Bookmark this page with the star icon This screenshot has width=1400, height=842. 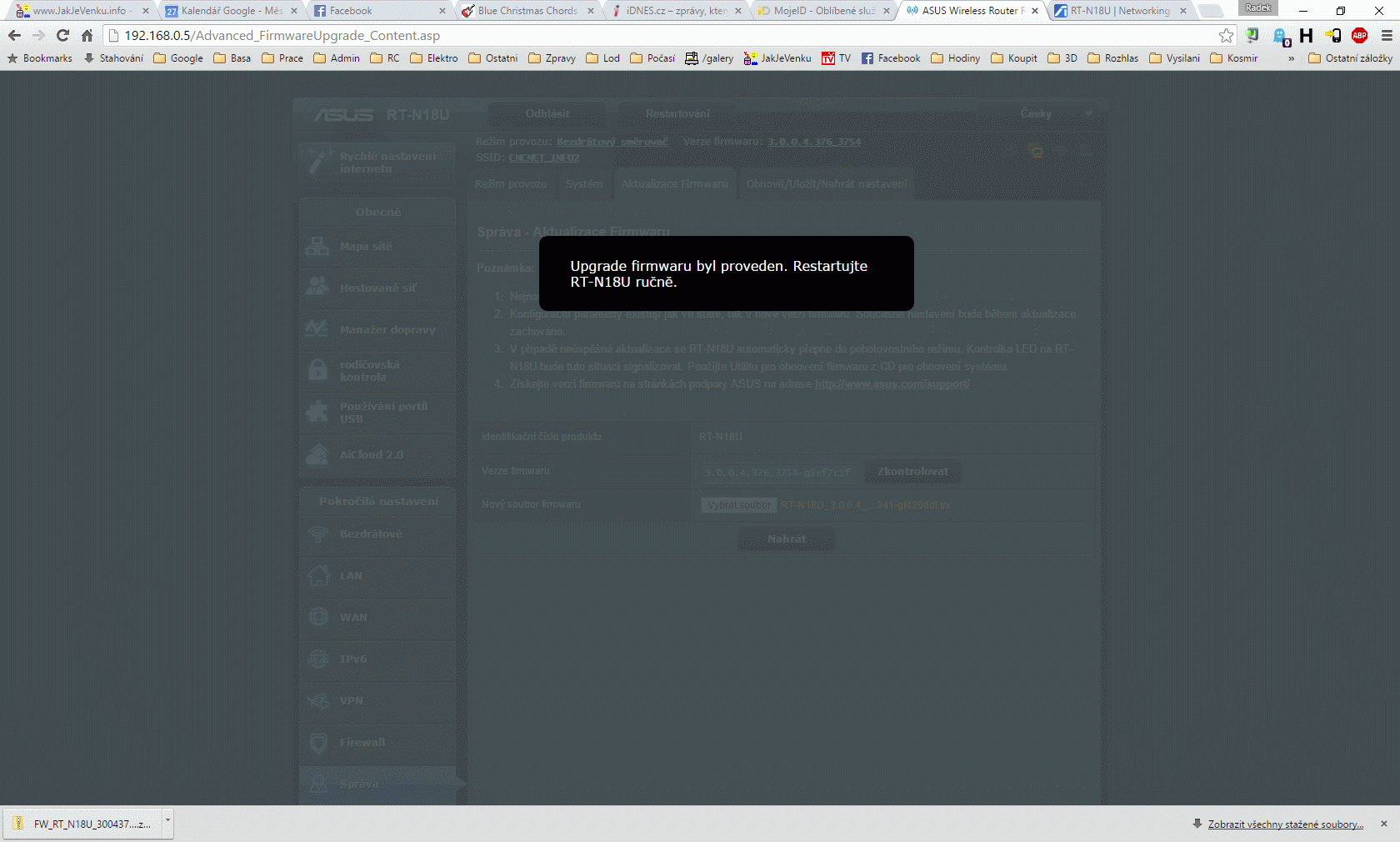[1226, 35]
